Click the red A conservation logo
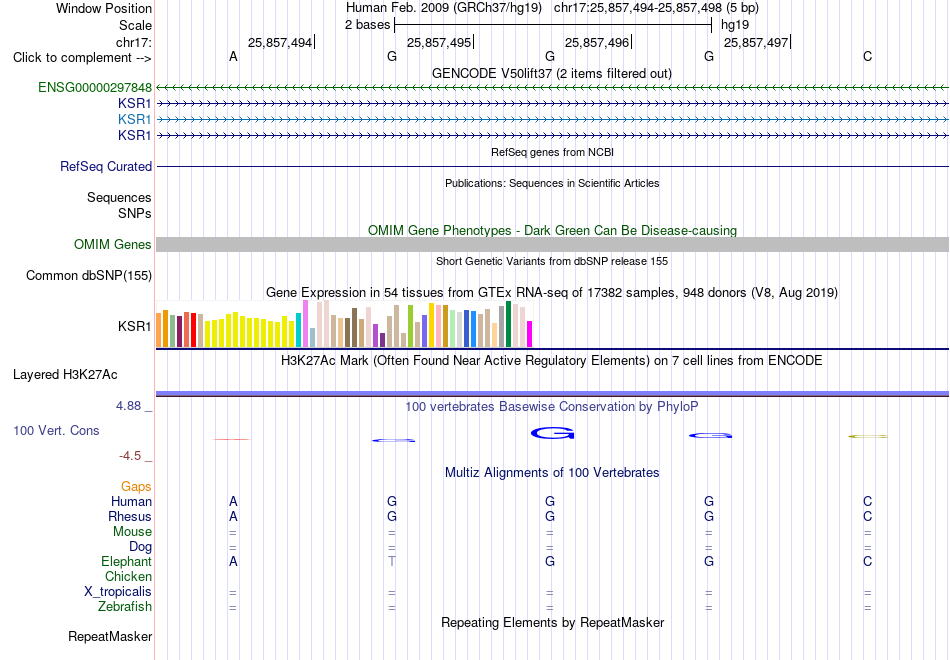The image size is (950, 660). (x=232, y=439)
